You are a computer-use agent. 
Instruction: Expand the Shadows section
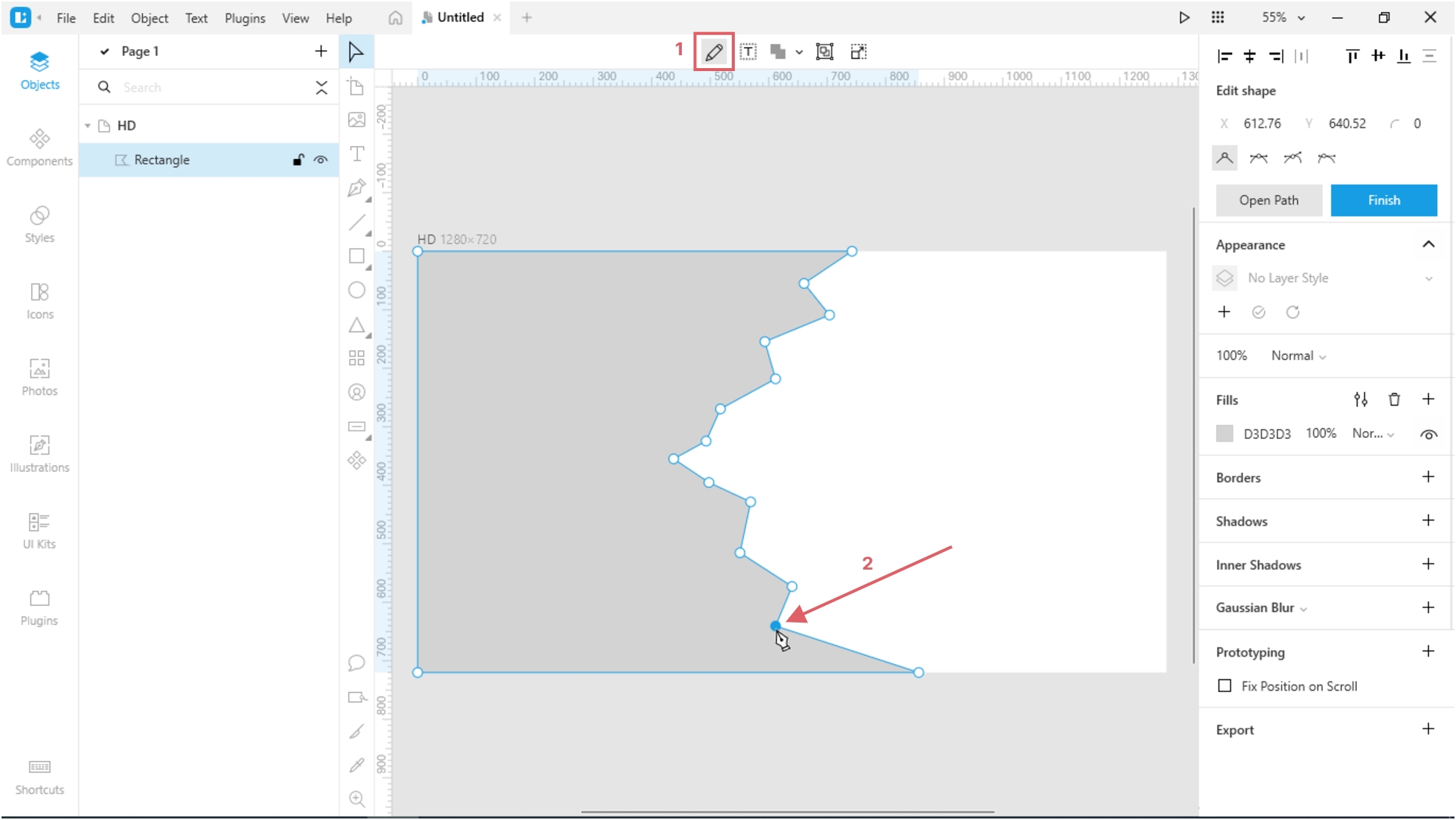coord(1429,521)
